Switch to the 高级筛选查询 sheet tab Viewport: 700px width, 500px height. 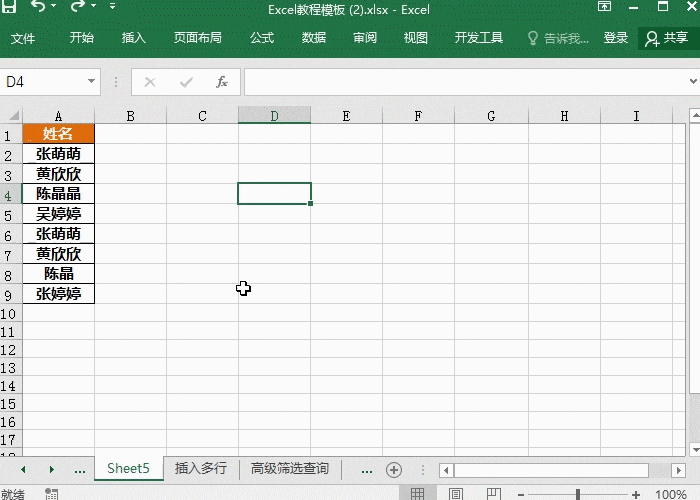pos(289,468)
